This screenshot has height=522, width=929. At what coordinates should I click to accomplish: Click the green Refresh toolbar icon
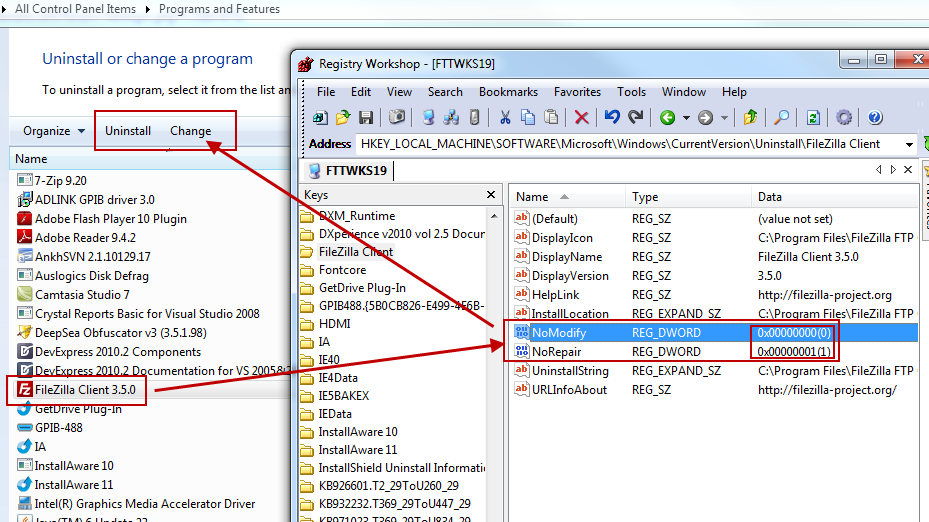pyautogui.click(x=813, y=117)
